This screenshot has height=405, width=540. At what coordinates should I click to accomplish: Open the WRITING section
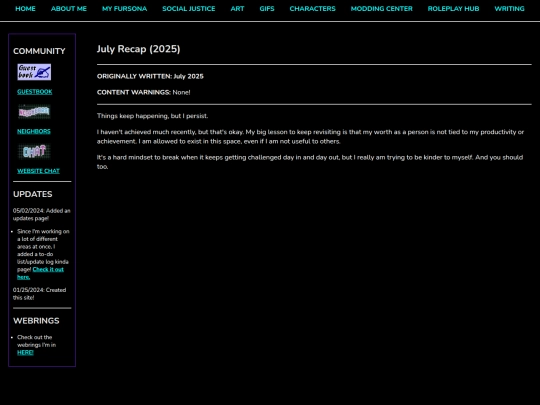[509, 9]
